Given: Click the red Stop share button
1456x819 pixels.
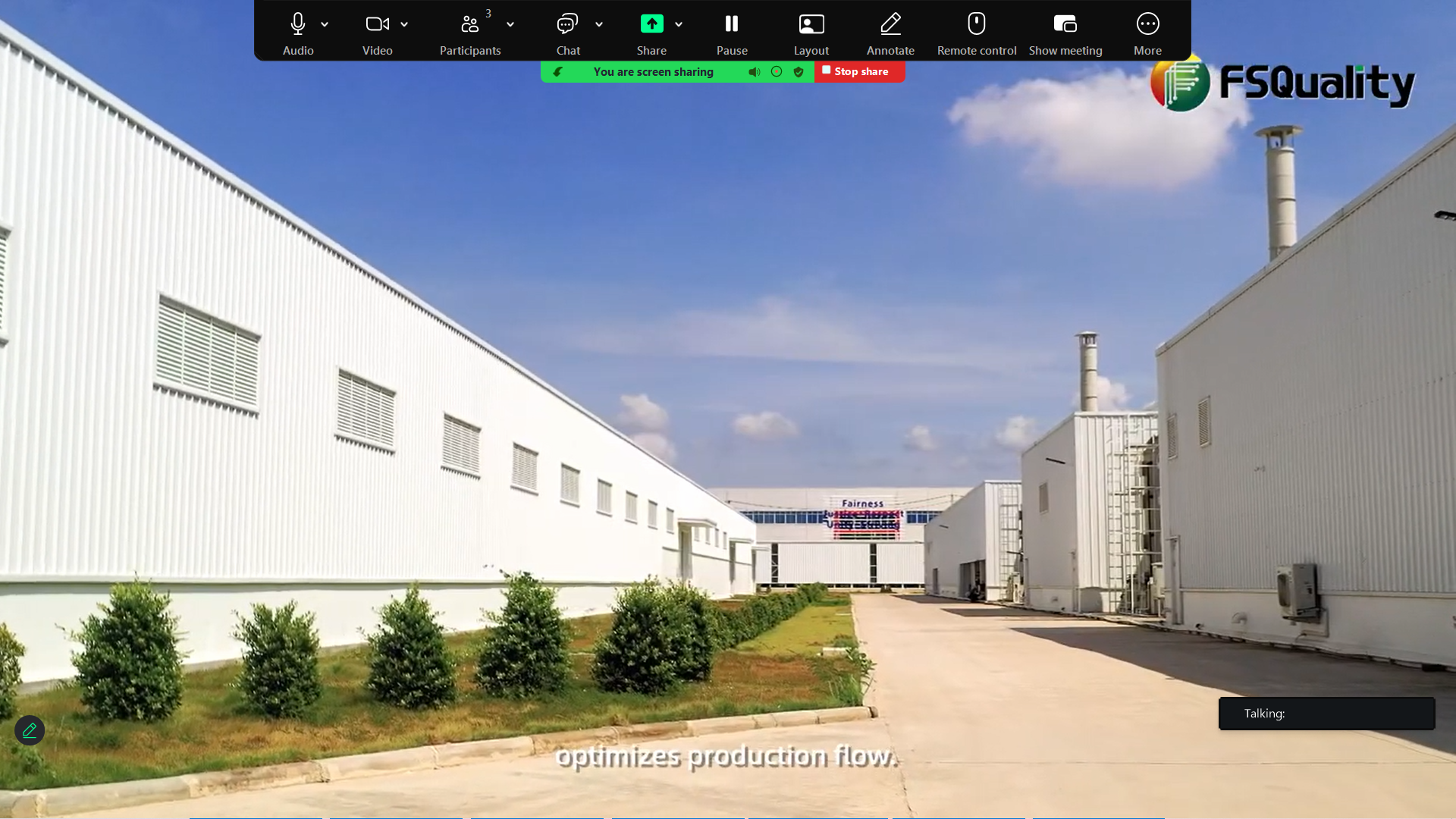Looking at the screenshot, I should point(859,71).
